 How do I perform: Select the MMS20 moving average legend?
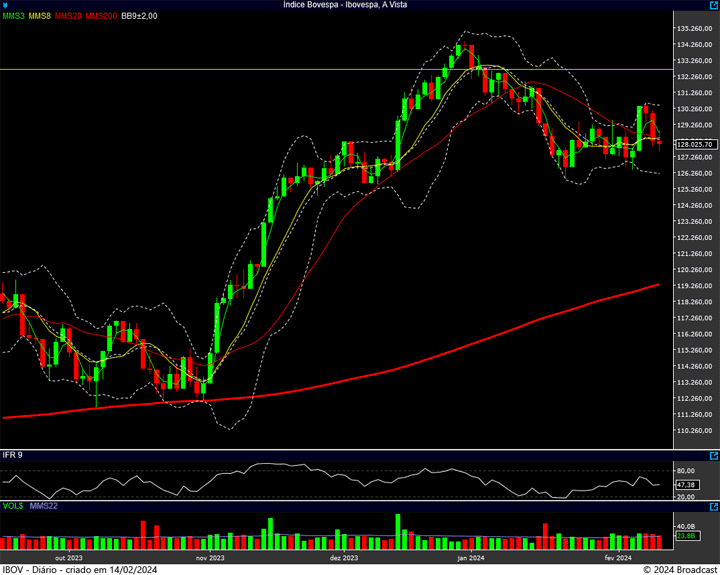point(68,16)
